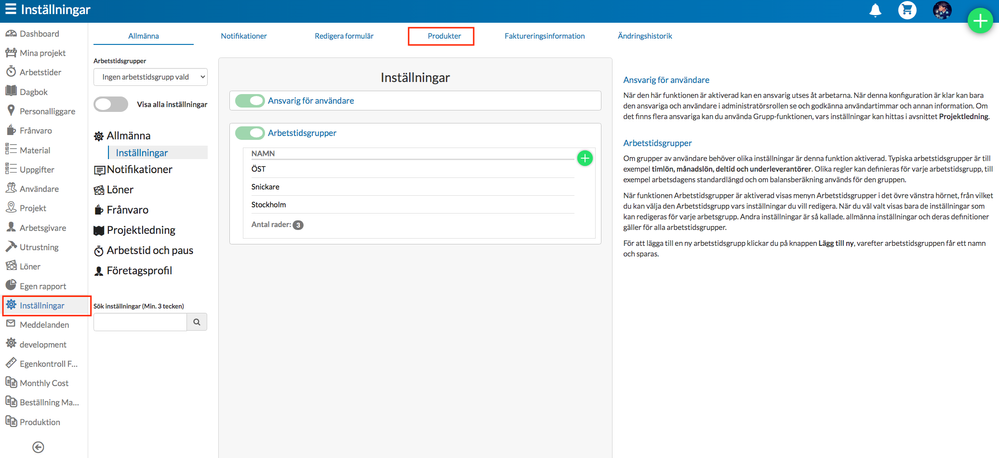Open Personalliggare in sidebar

pyautogui.click(x=47, y=111)
